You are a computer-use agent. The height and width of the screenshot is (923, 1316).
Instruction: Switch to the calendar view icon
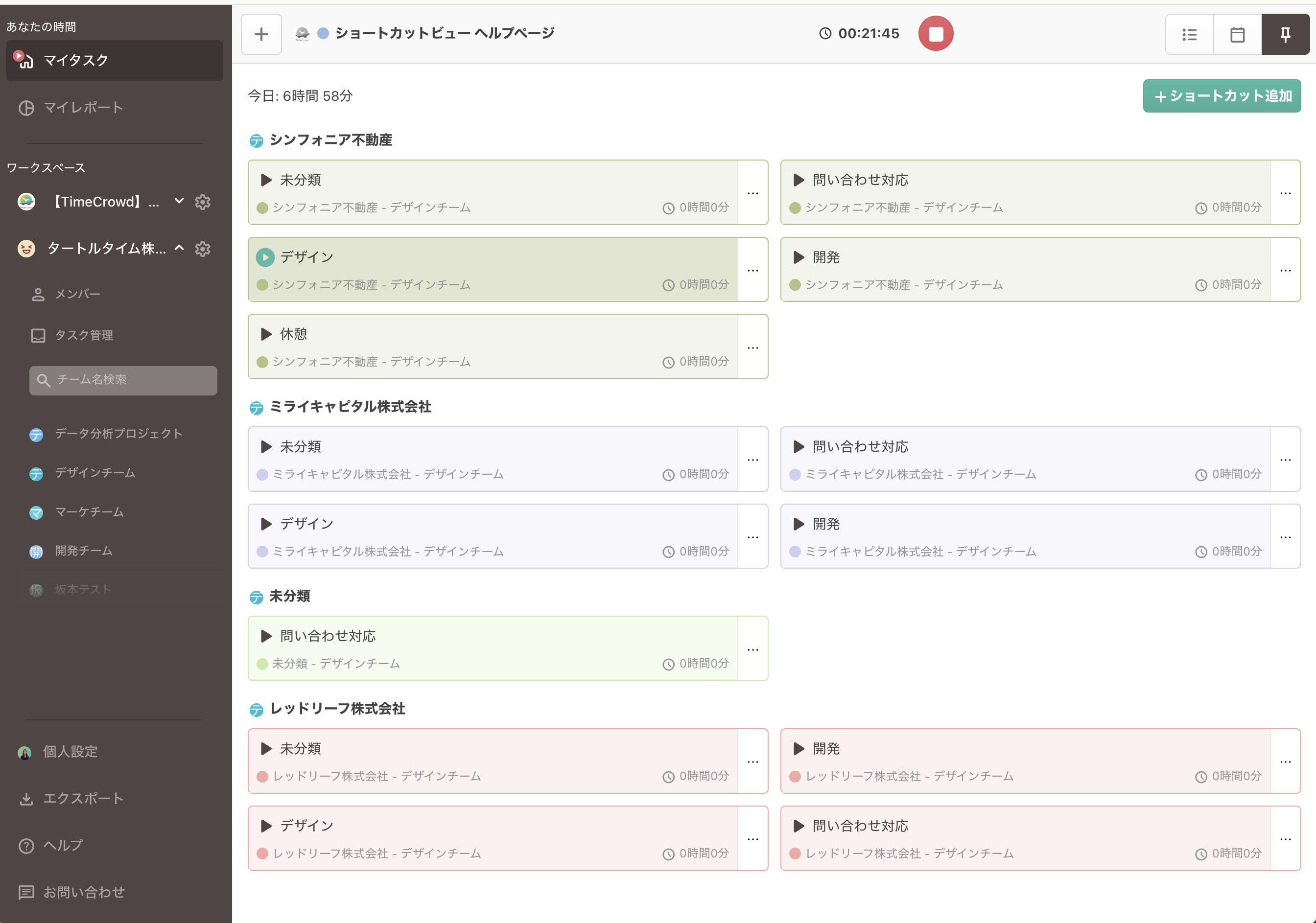[x=1237, y=34]
